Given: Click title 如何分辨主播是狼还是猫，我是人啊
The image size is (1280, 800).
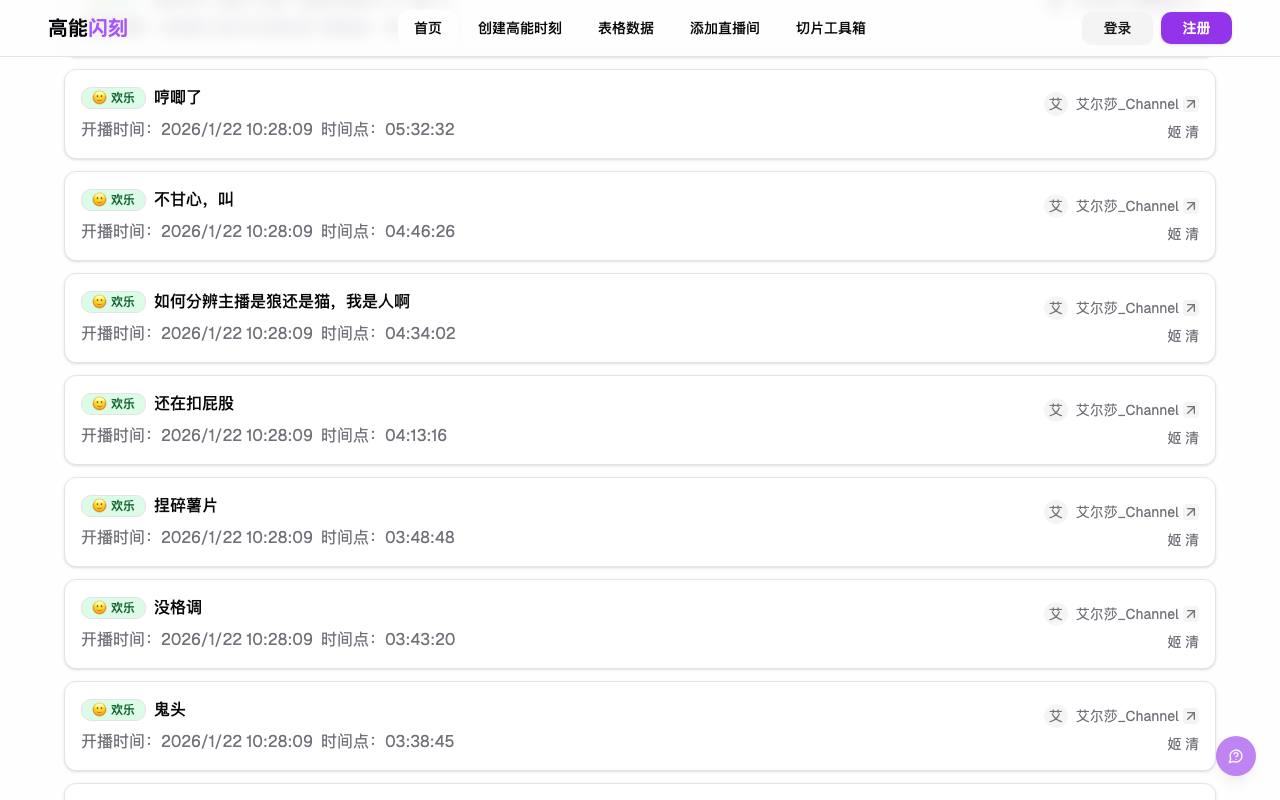Looking at the screenshot, I should pyautogui.click(x=282, y=301).
